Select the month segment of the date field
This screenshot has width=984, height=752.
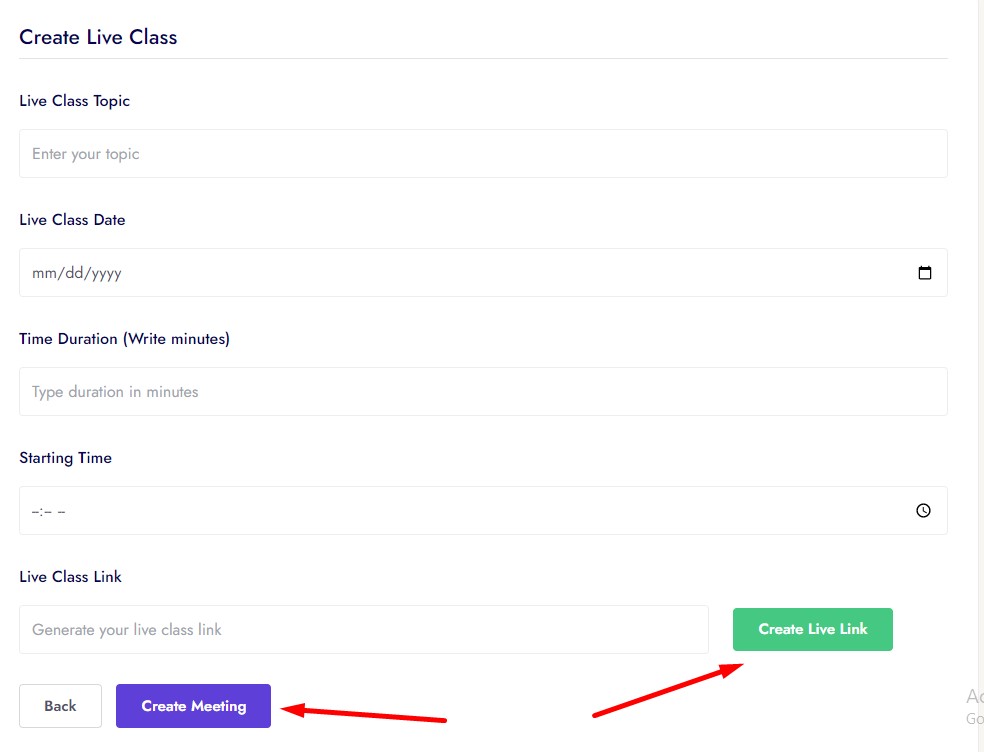pyautogui.click(x=42, y=273)
